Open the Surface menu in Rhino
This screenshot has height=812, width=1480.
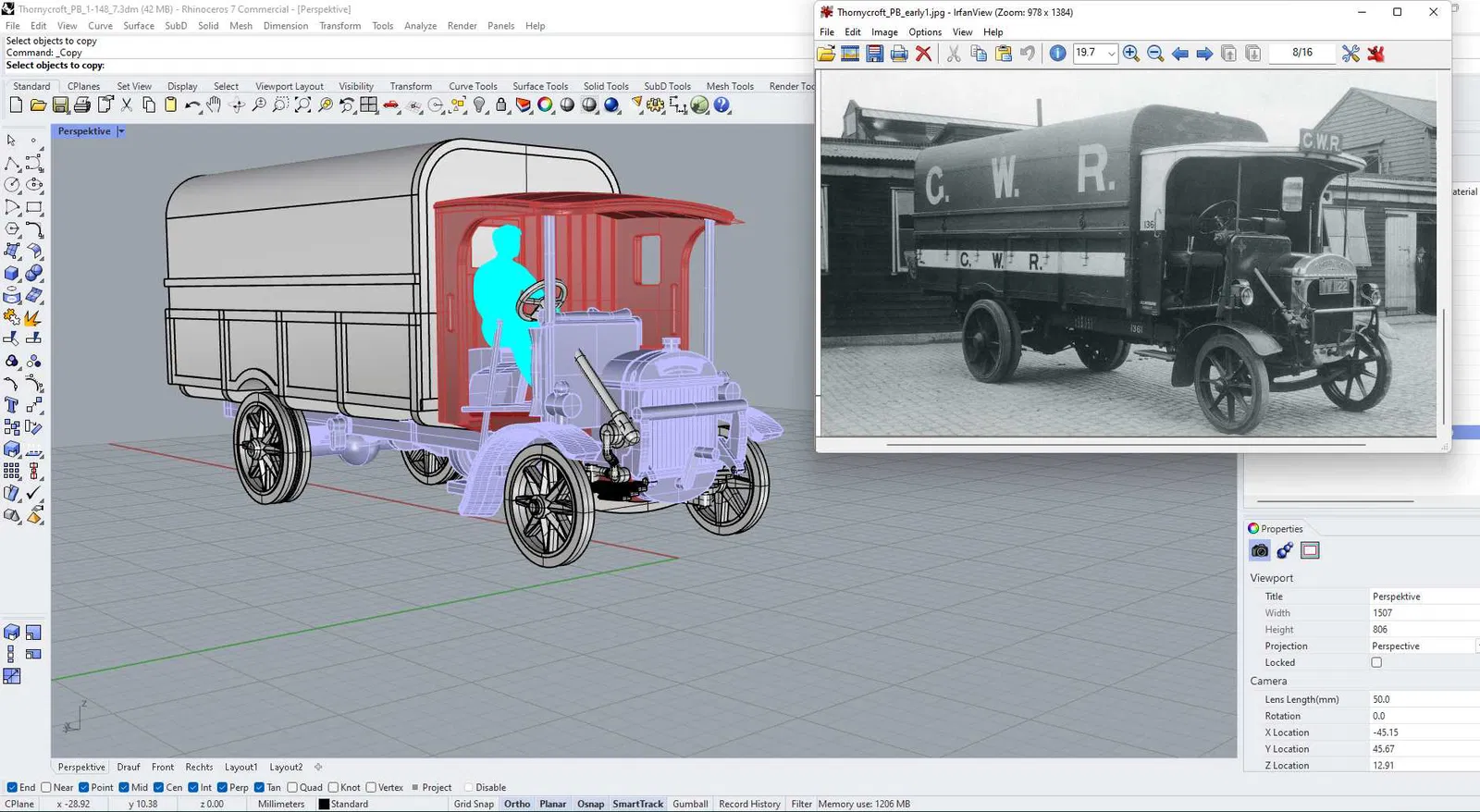point(139,26)
